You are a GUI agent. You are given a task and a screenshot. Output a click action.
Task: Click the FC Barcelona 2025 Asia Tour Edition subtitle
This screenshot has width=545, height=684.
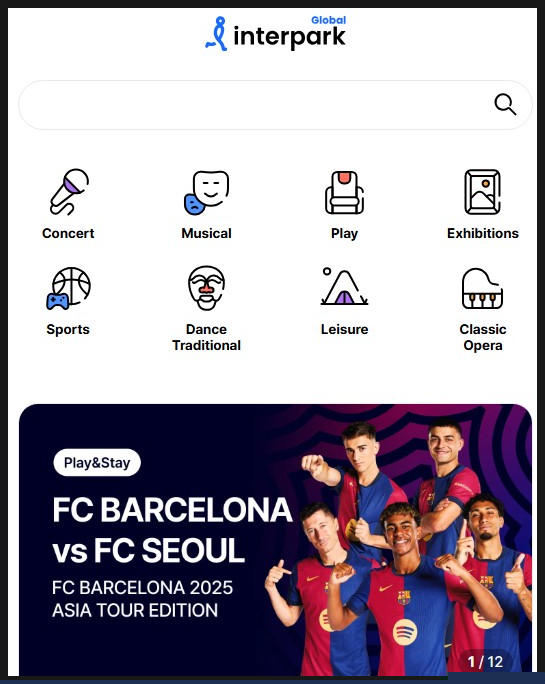(142, 599)
